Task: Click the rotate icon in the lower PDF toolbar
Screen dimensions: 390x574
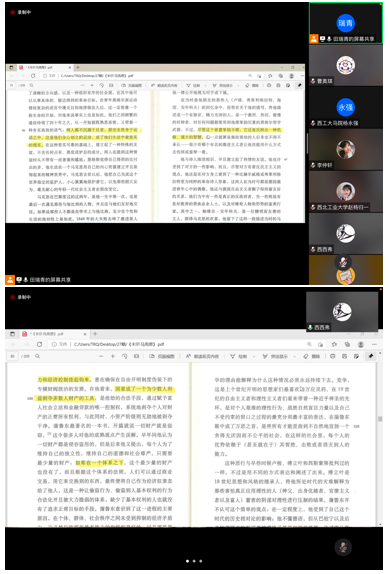Action: click(x=125, y=356)
